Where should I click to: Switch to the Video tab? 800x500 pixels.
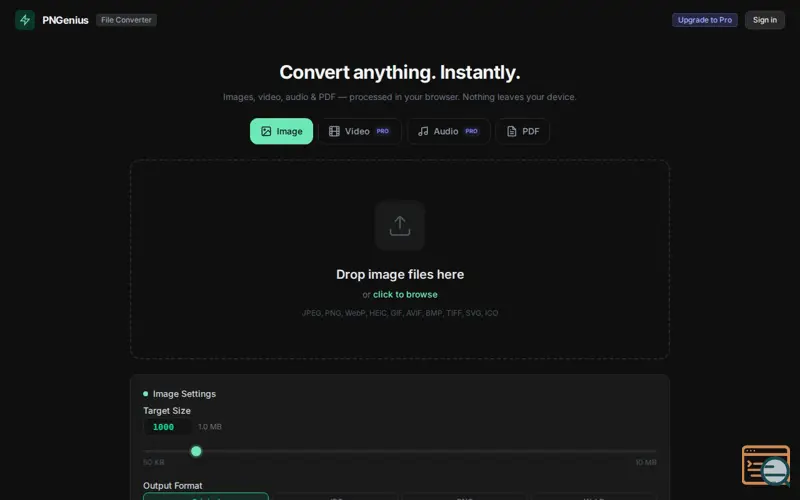point(360,131)
